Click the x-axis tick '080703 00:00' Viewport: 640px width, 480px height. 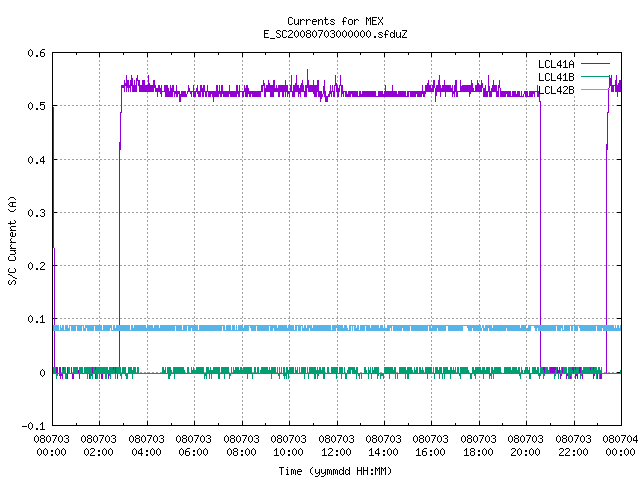51,446
